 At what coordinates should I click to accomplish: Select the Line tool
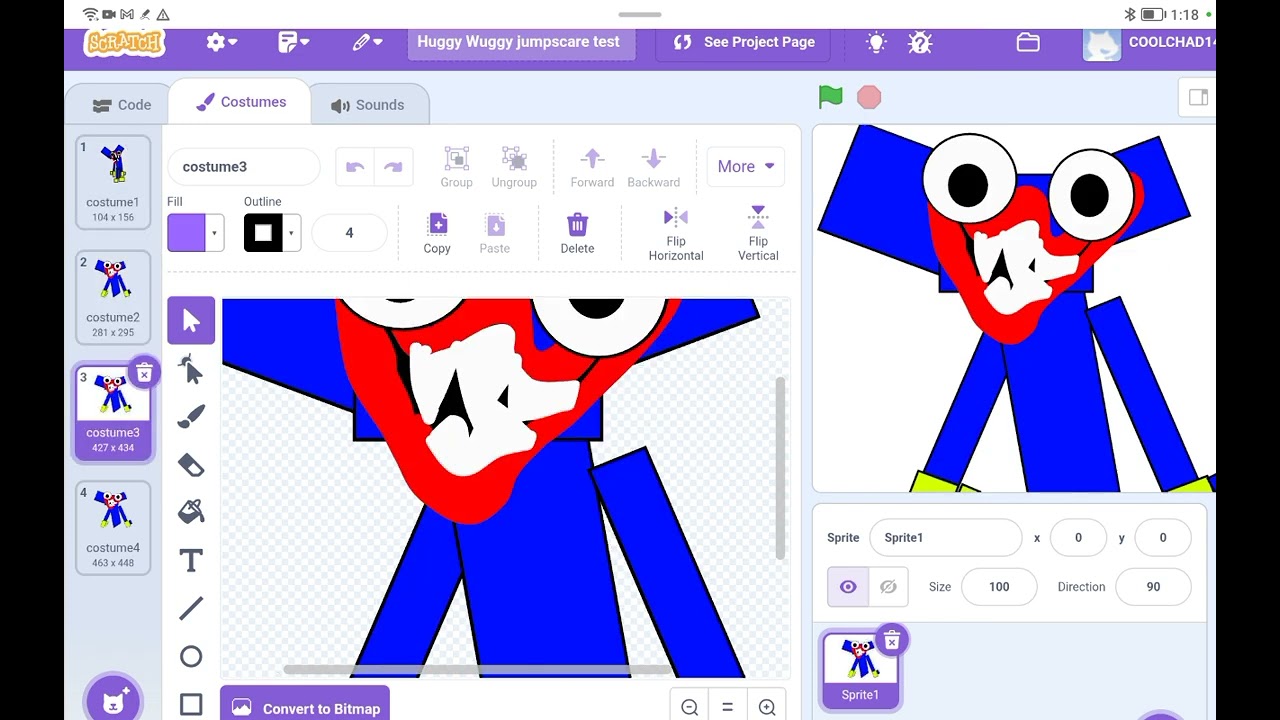[x=191, y=608]
